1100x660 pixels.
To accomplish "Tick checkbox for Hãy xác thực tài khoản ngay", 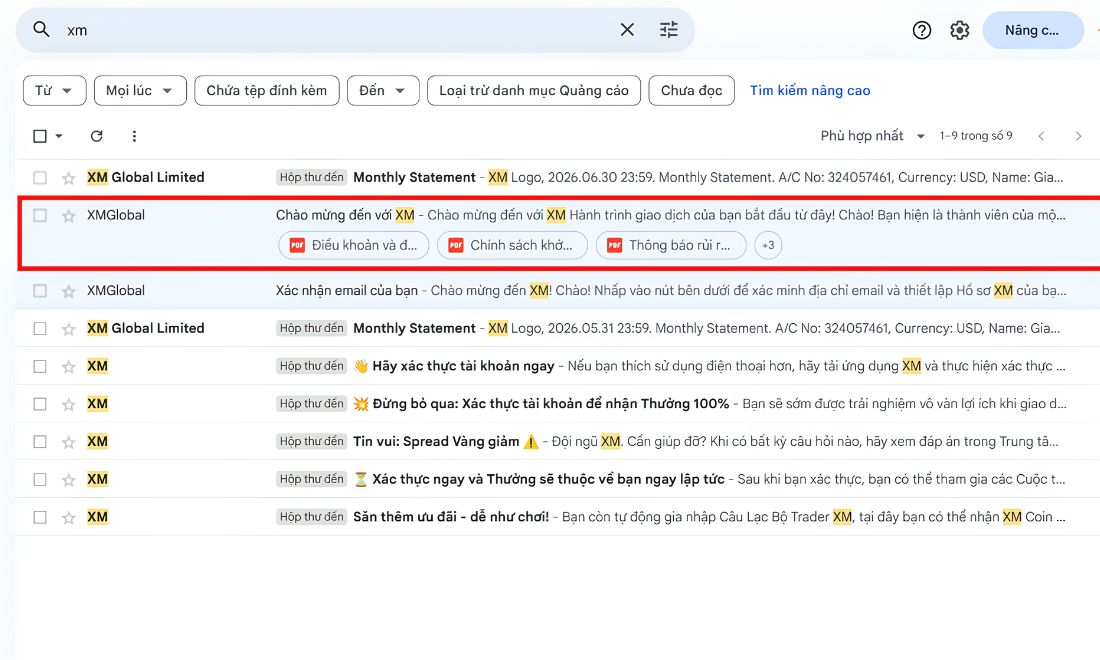I will (40, 366).
